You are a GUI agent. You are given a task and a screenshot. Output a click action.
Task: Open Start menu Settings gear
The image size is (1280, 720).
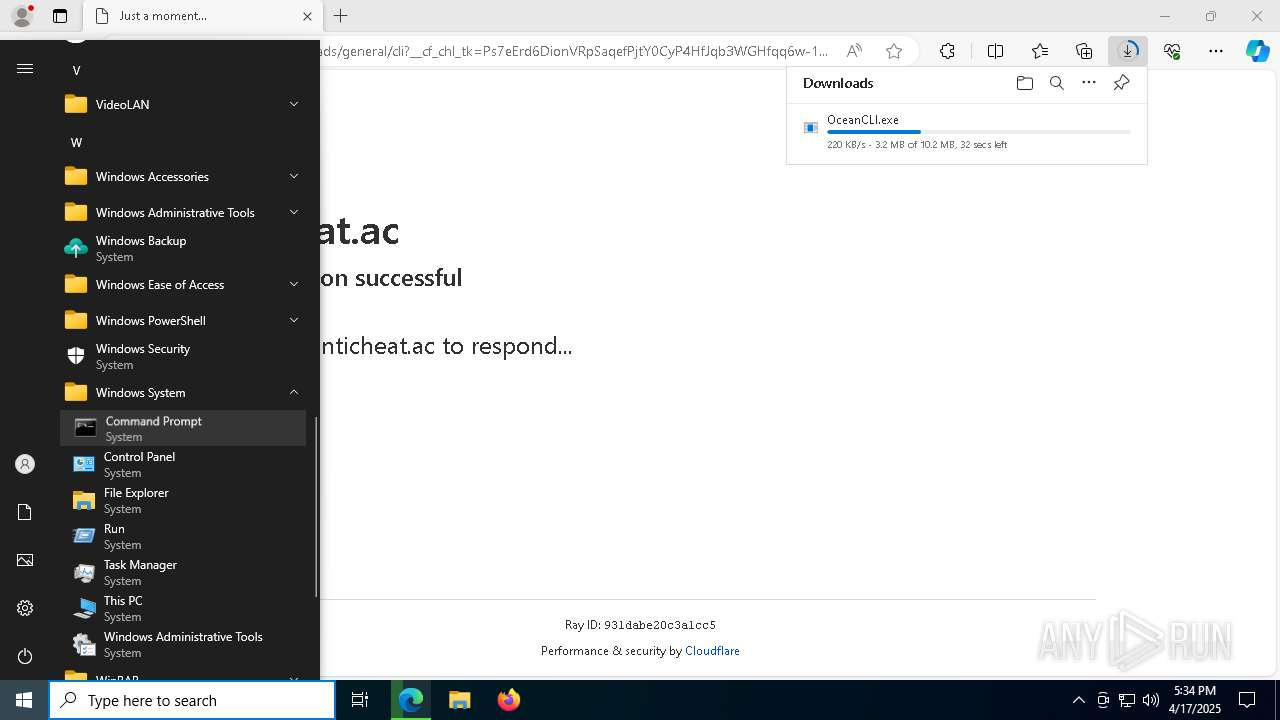(25, 608)
